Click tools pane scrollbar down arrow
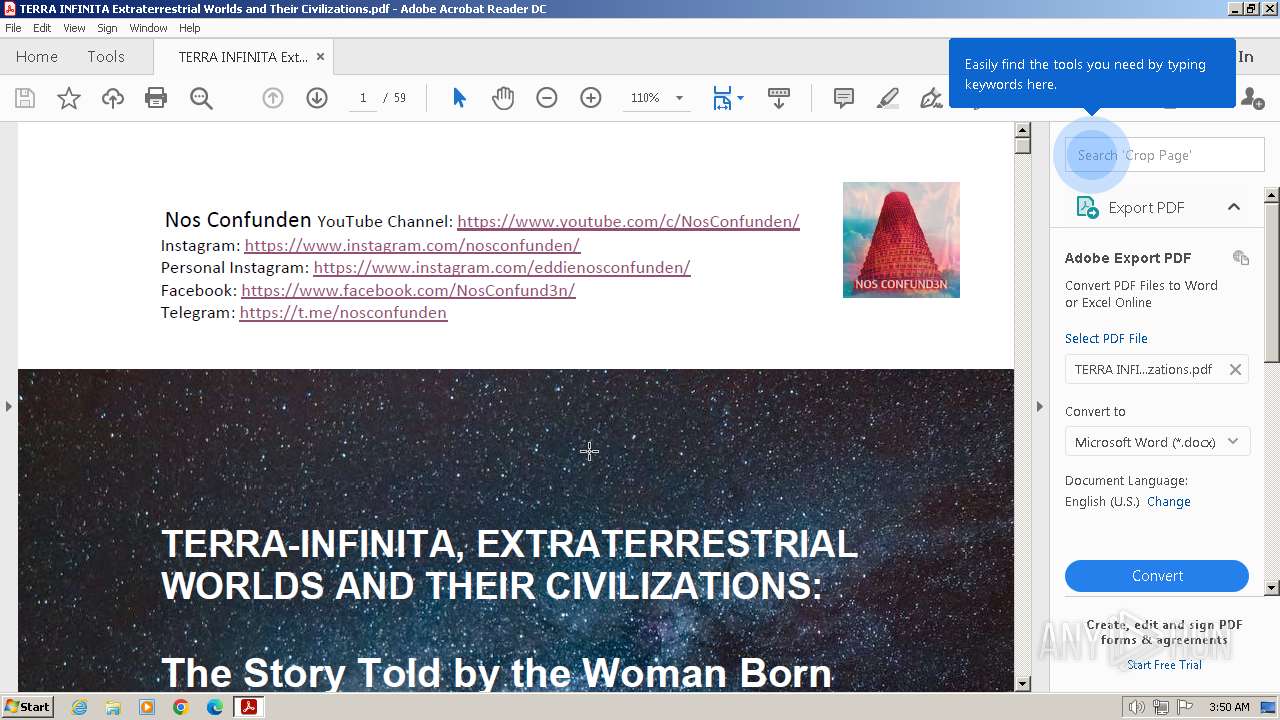This screenshot has width=1280, height=720. click(1272, 588)
